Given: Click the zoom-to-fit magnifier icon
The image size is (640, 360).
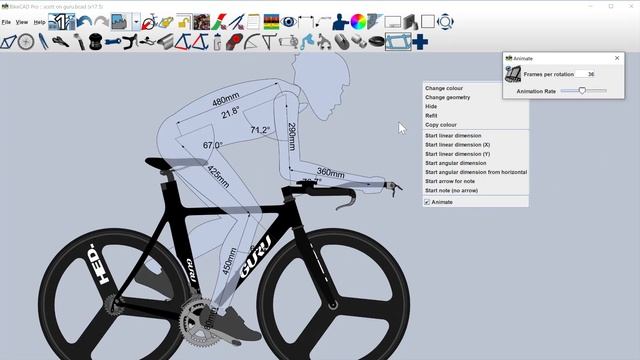Looking at the screenshot, I should tap(445, 22).
